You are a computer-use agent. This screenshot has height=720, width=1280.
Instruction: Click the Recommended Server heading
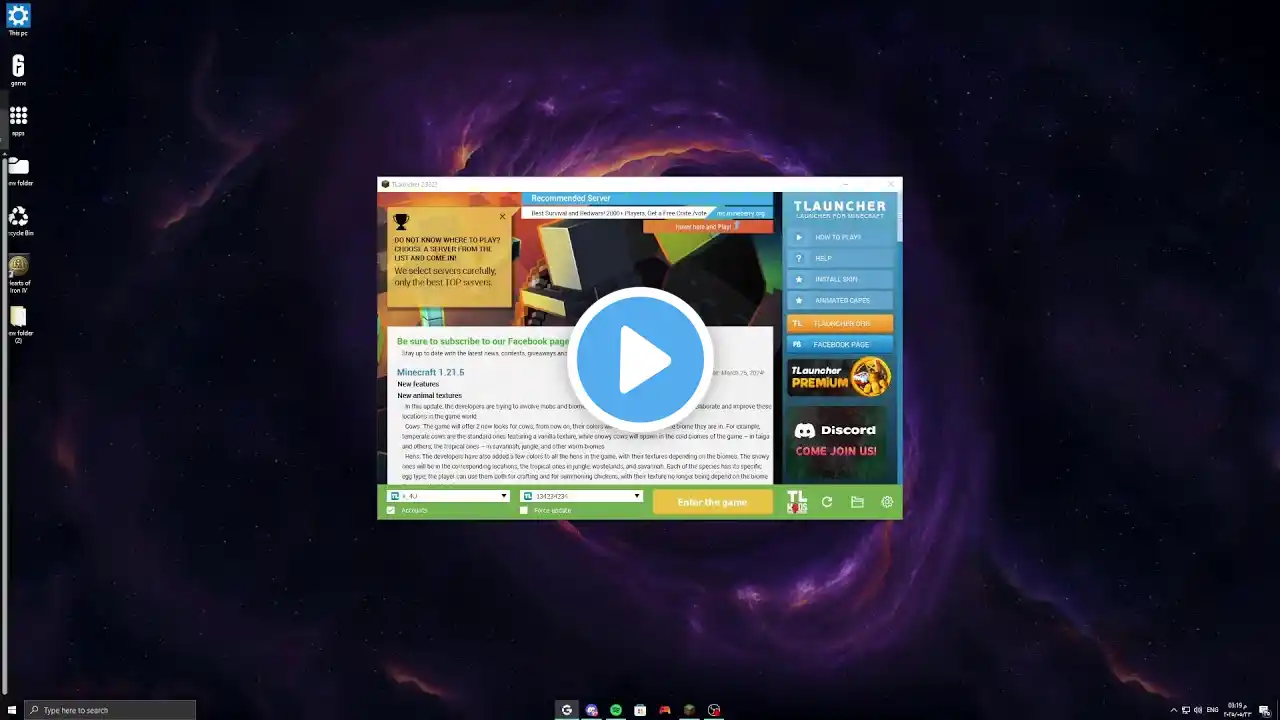coord(571,198)
